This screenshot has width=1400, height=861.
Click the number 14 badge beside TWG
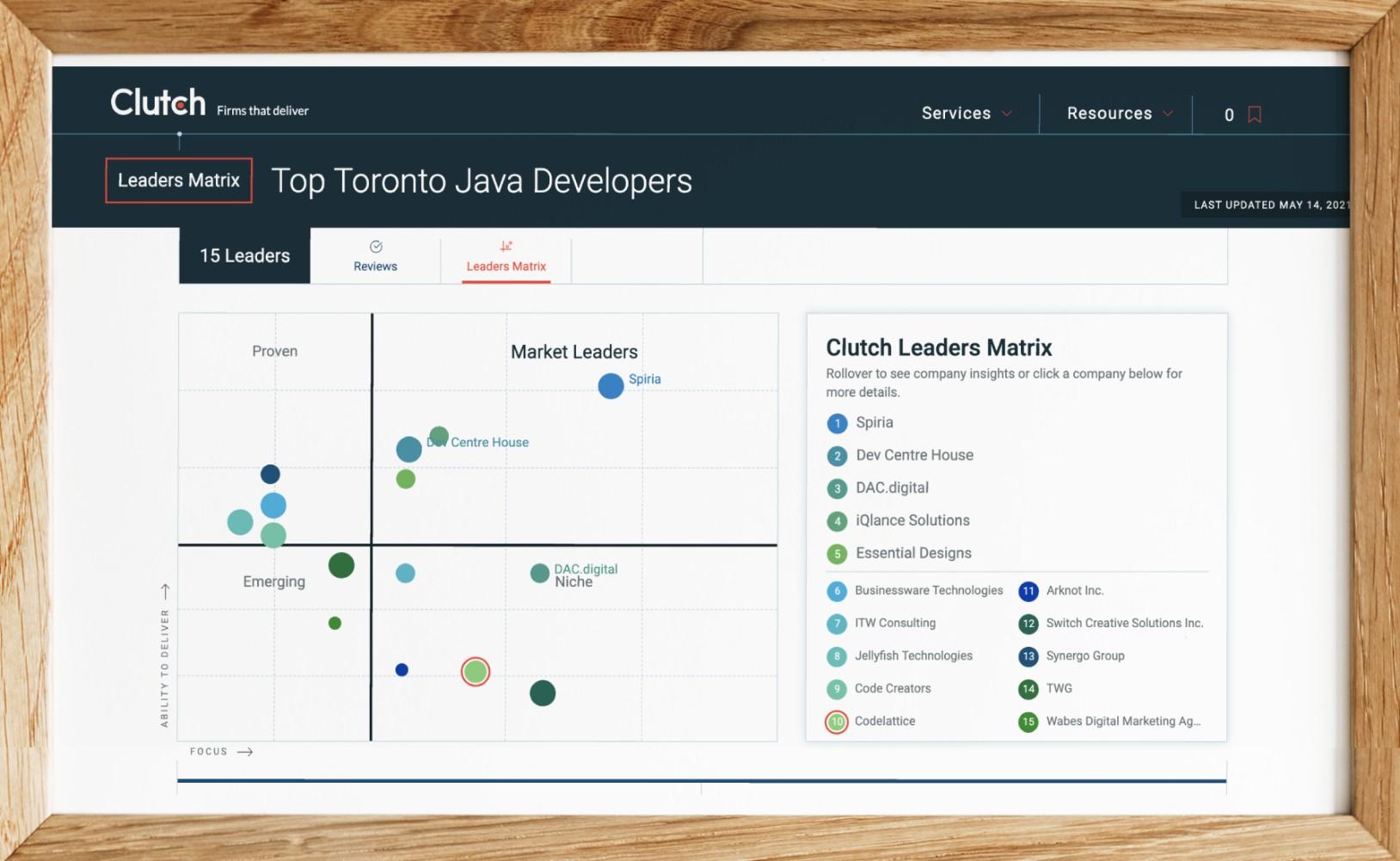click(x=1029, y=690)
